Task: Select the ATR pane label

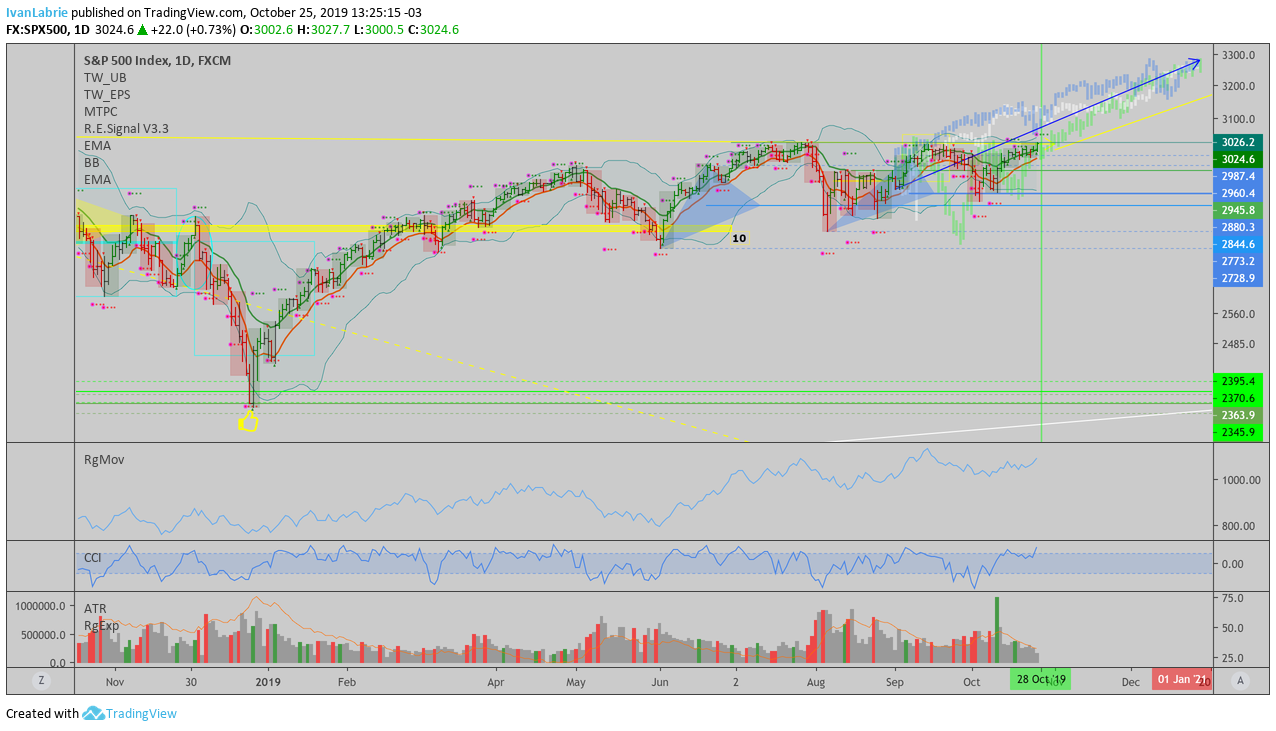Action: point(96,608)
